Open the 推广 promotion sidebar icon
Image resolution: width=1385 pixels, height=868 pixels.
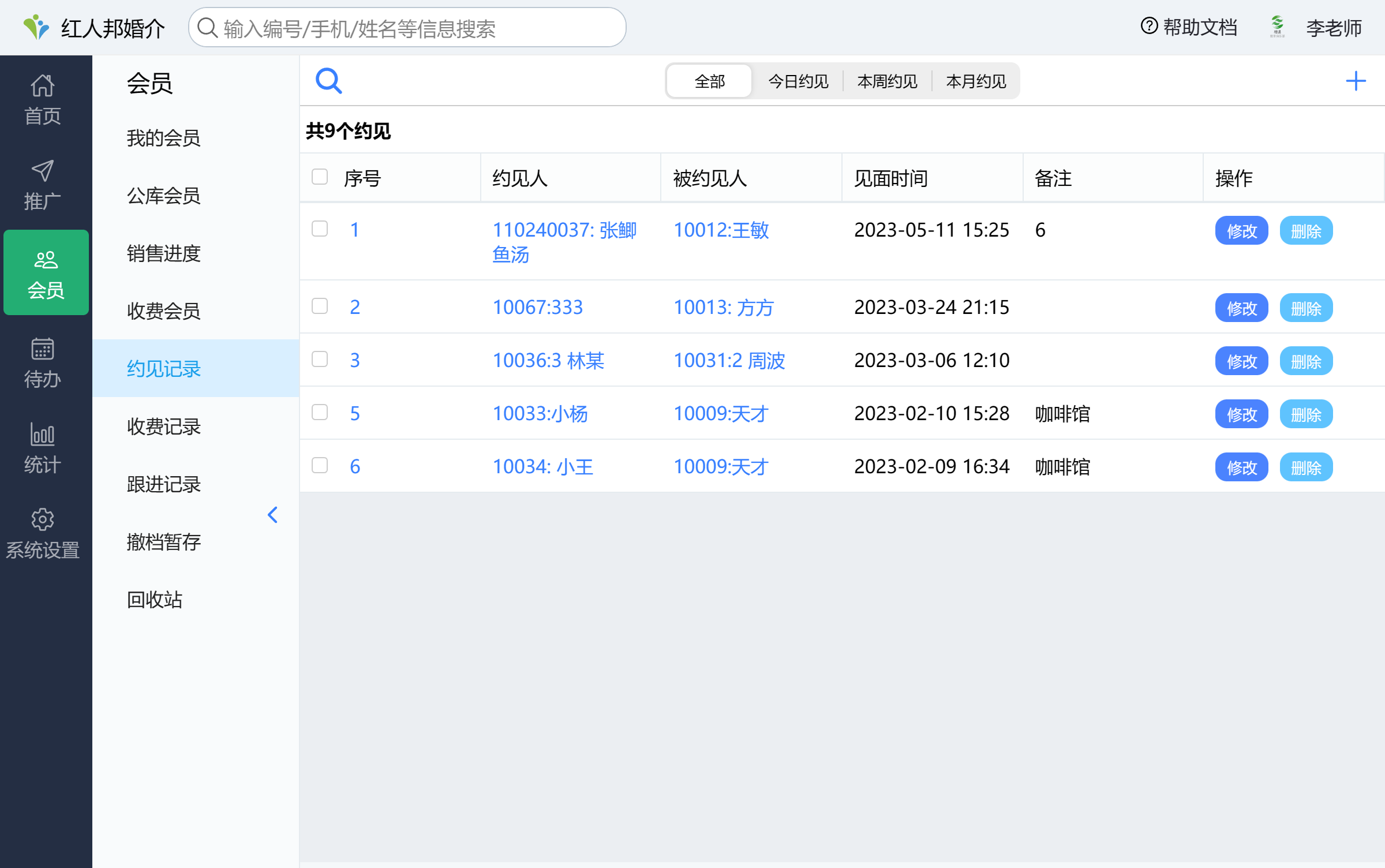(43, 185)
